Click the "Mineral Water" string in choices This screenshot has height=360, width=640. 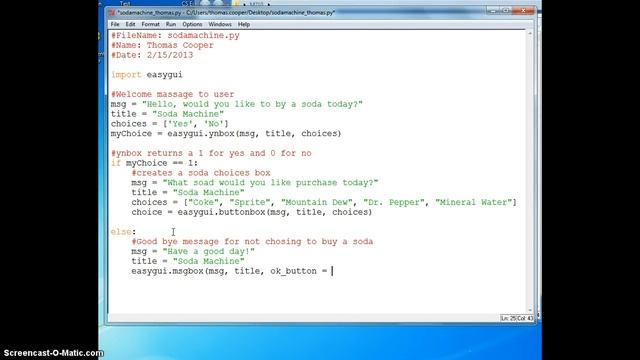click(473, 202)
